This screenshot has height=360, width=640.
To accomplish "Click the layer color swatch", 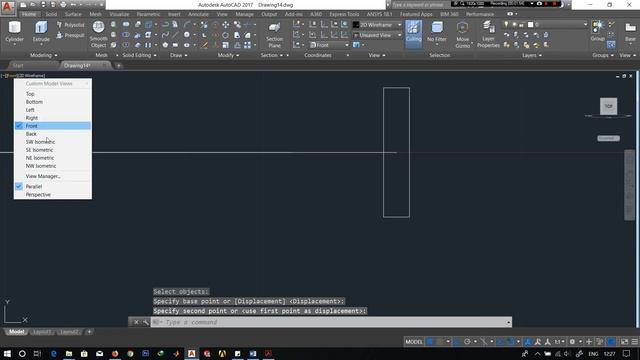I will click(x=530, y=24).
